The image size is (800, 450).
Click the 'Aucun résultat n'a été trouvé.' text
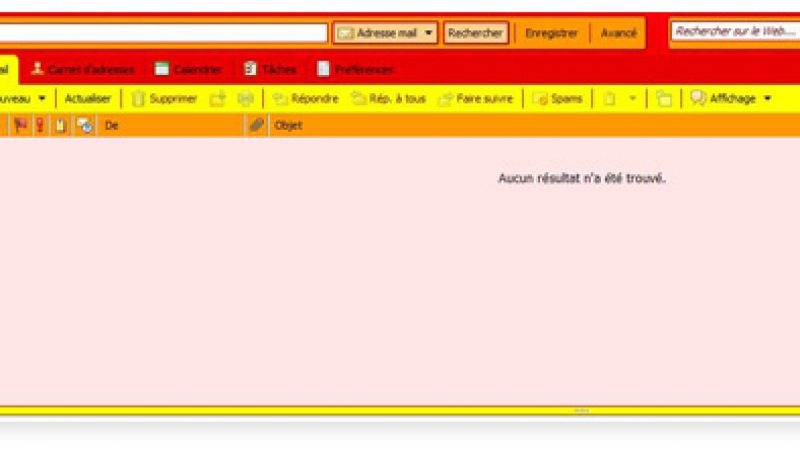pos(582,179)
